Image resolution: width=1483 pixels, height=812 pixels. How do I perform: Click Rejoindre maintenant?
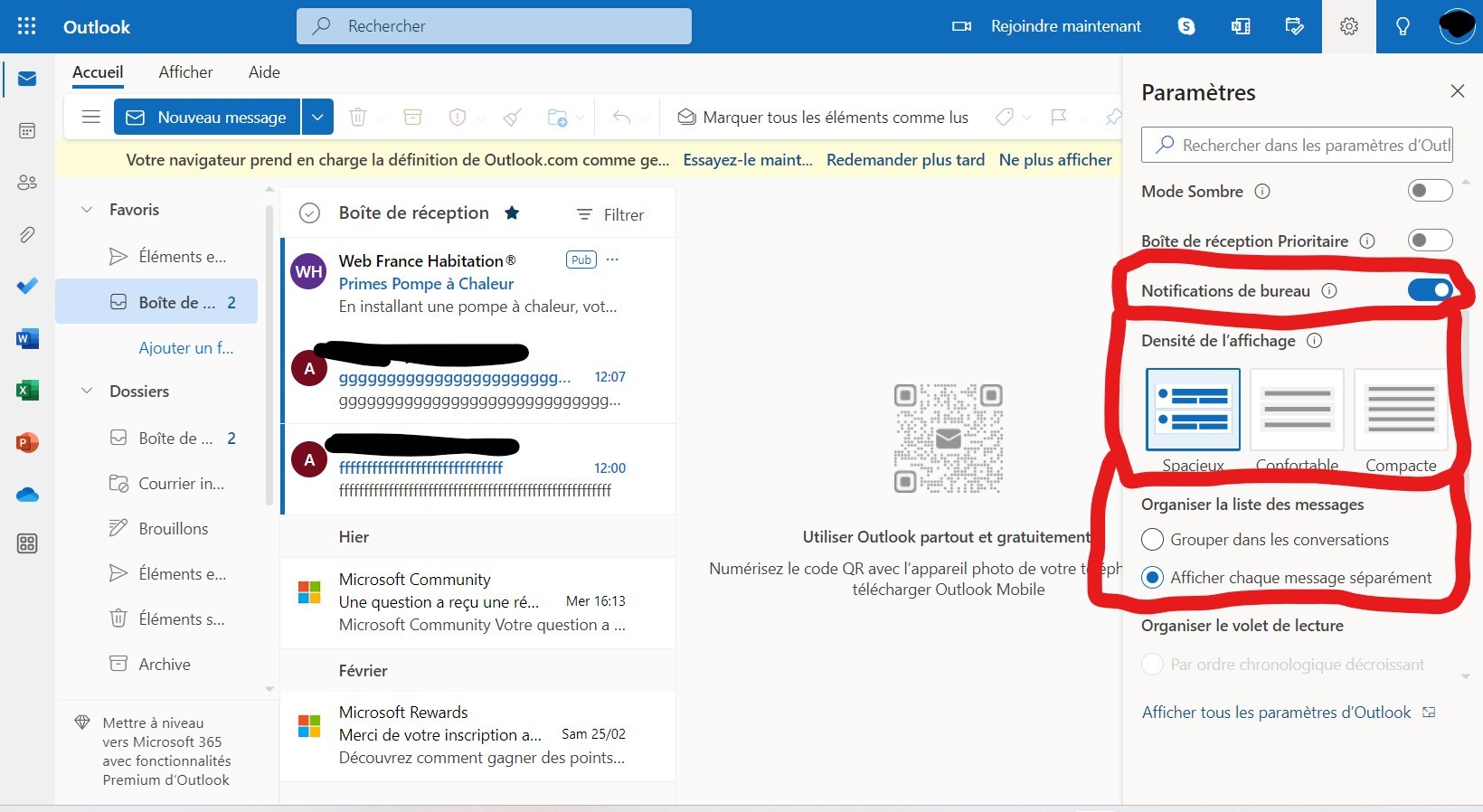[1047, 26]
